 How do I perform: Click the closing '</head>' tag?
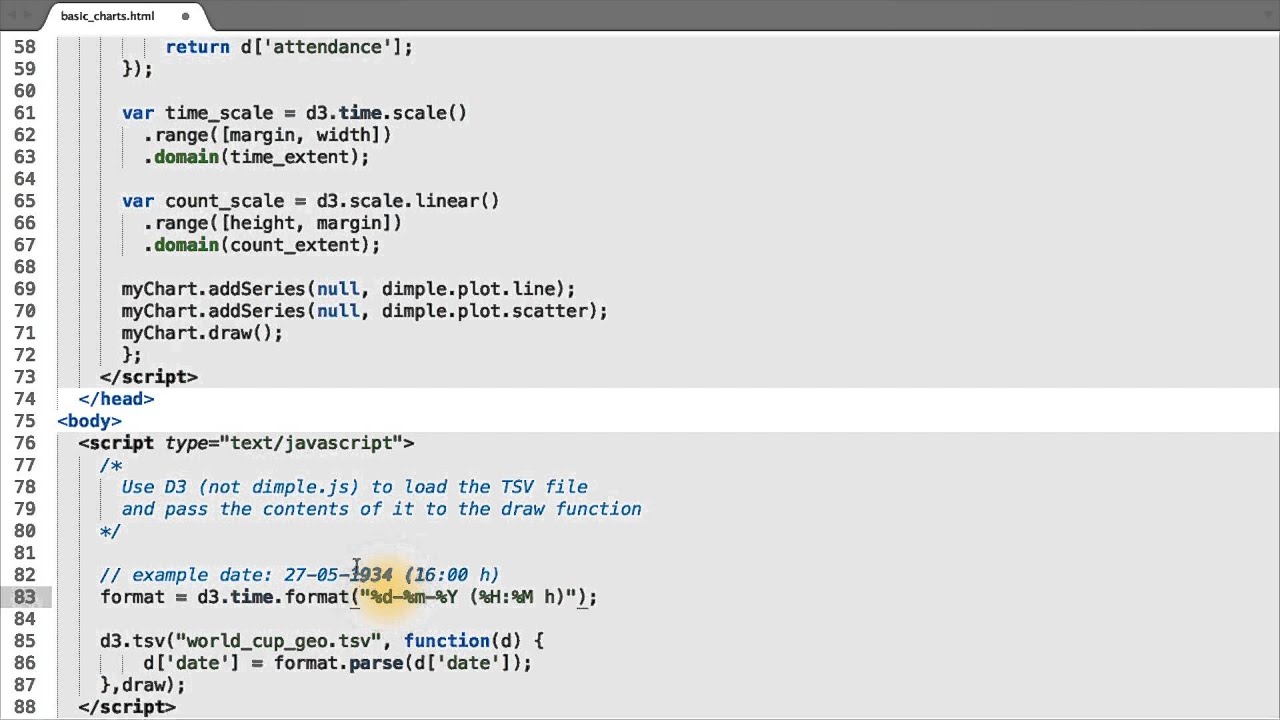coord(116,399)
